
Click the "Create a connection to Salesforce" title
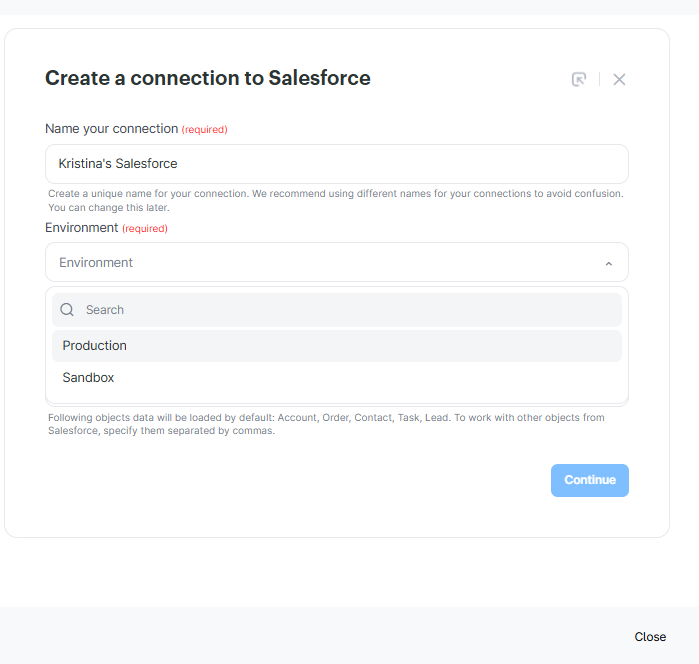pos(208,78)
